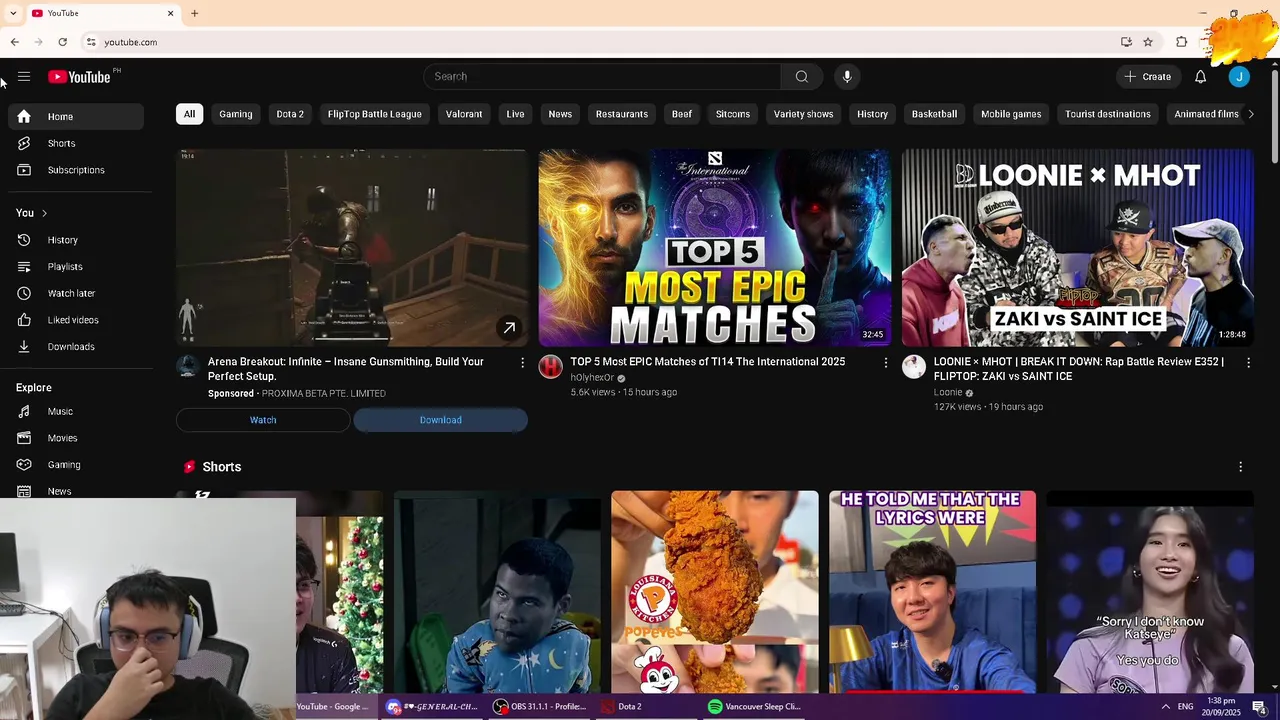Click the search magnifier button
Image resolution: width=1280 pixels, height=720 pixels.
pyautogui.click(x=802, y=77)
